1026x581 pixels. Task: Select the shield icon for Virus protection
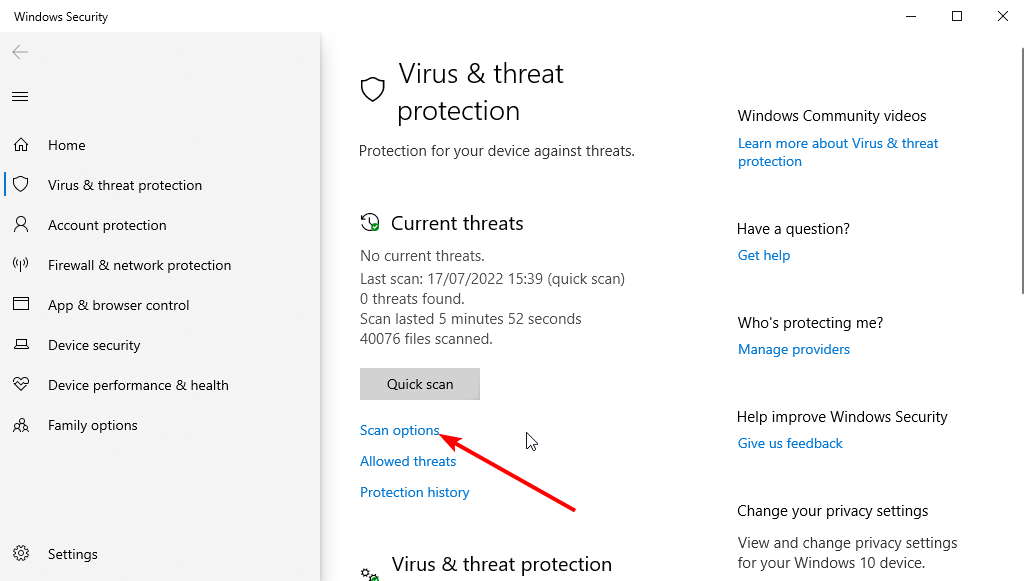point(21,185)
